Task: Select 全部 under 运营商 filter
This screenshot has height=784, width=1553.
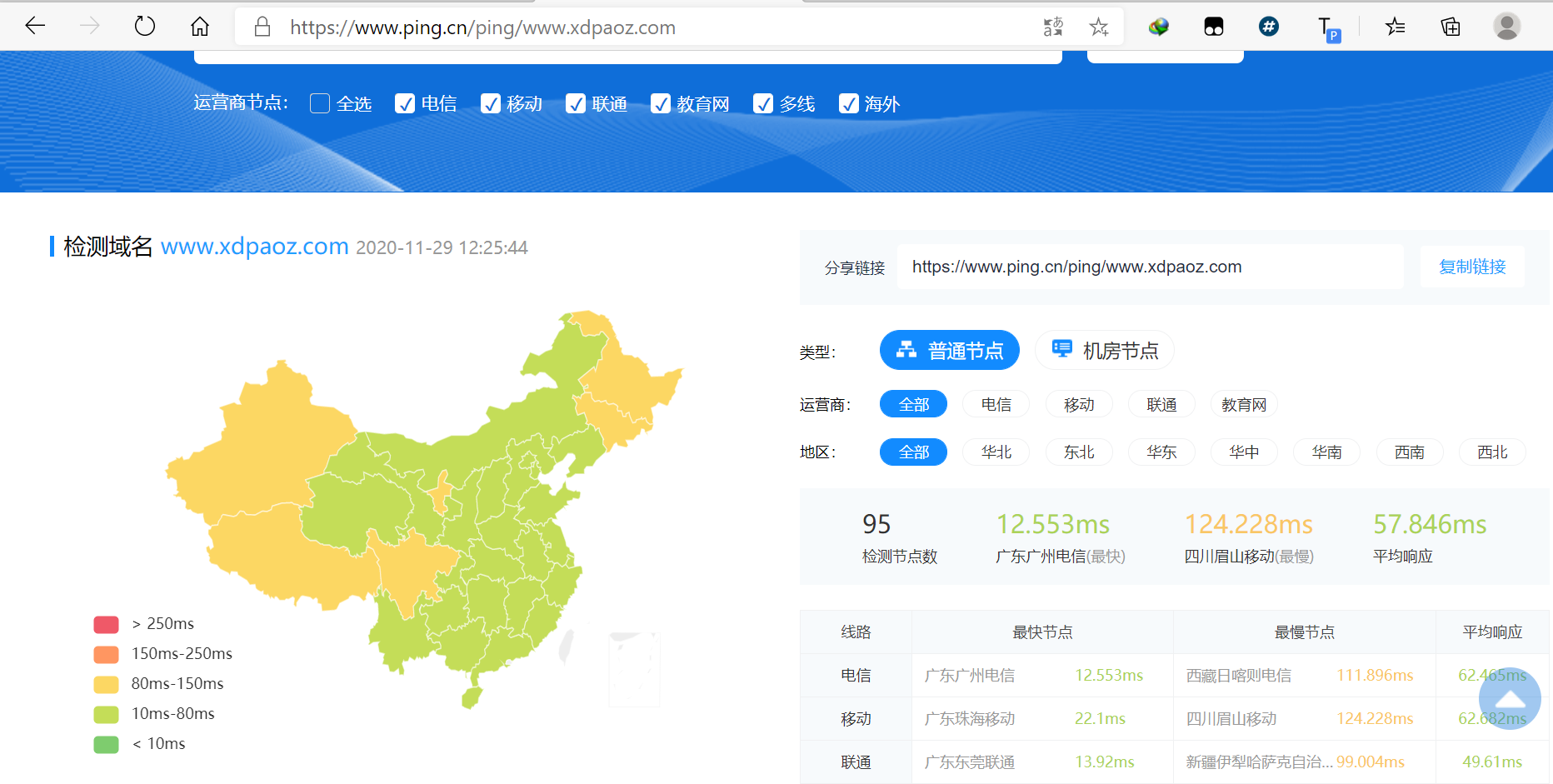Action: pyautogui.click(x=914, y=404)
